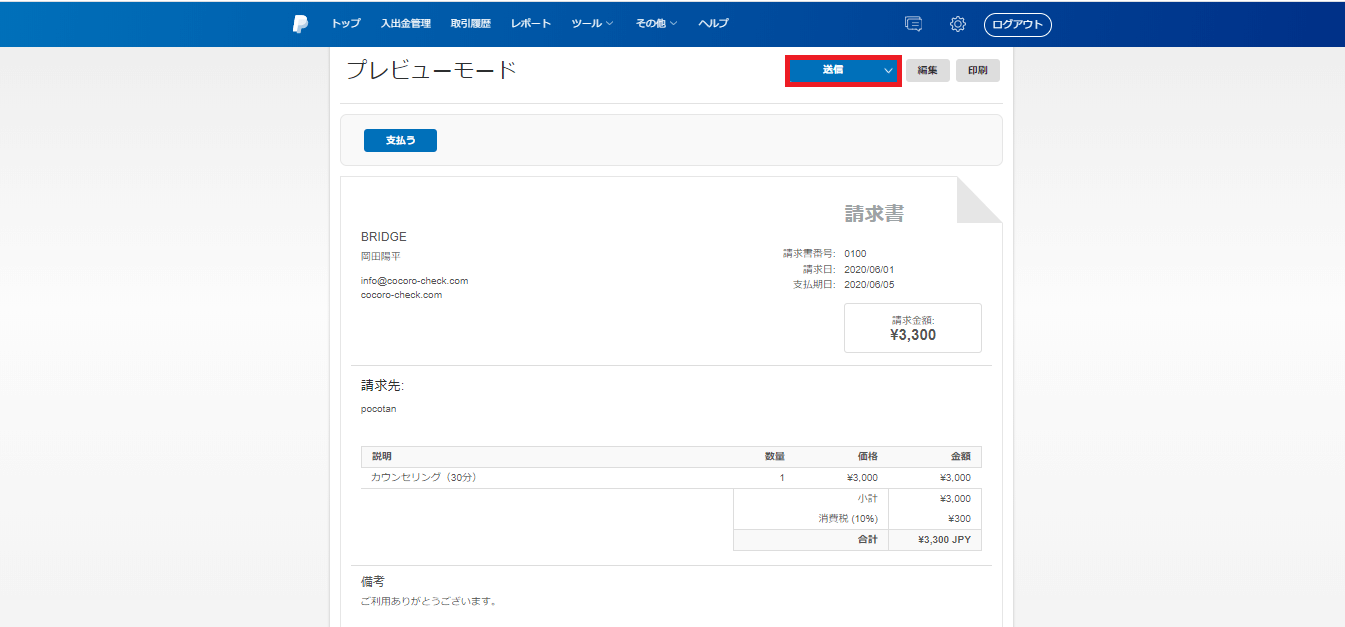
Task: Go to the トップ page
Action: tap(346, 24)
